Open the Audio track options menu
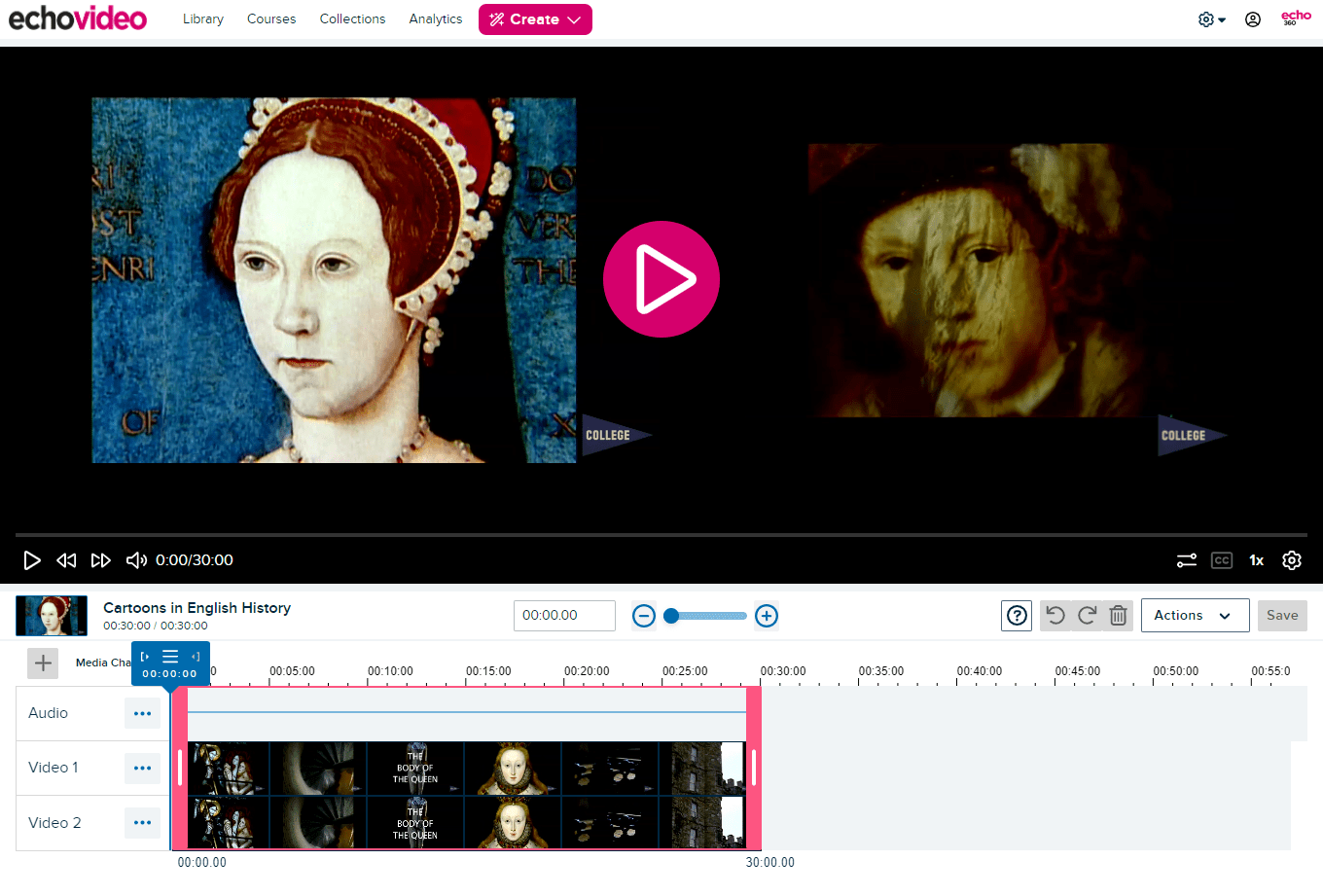This screenshot has width=1323, height=896. click(142, 713)
